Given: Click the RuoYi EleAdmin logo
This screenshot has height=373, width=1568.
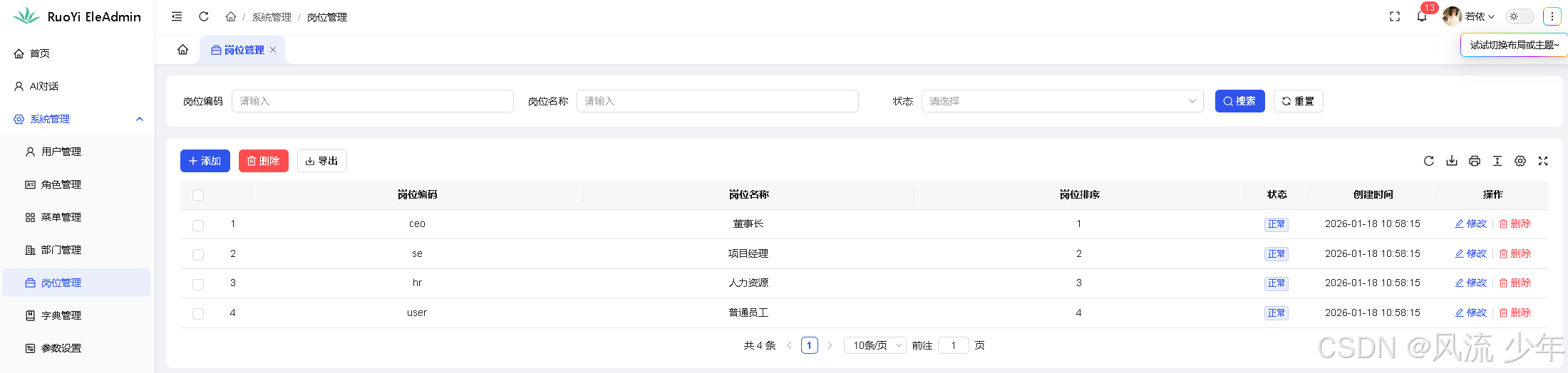Looking at the screenshot, I should tap(77, 16).
